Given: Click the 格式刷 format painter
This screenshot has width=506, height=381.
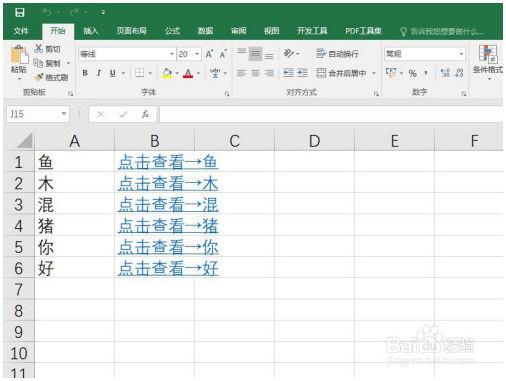Looking at the screenshot, I should (51, 77).
